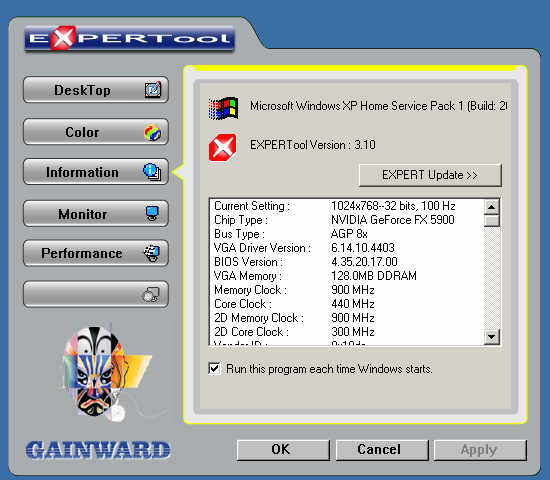The image size is (550, 480).
Task: Click the Microsoft Windows XP Home Service Pack text
Action: pyautogui.click(x=378, y=106)
